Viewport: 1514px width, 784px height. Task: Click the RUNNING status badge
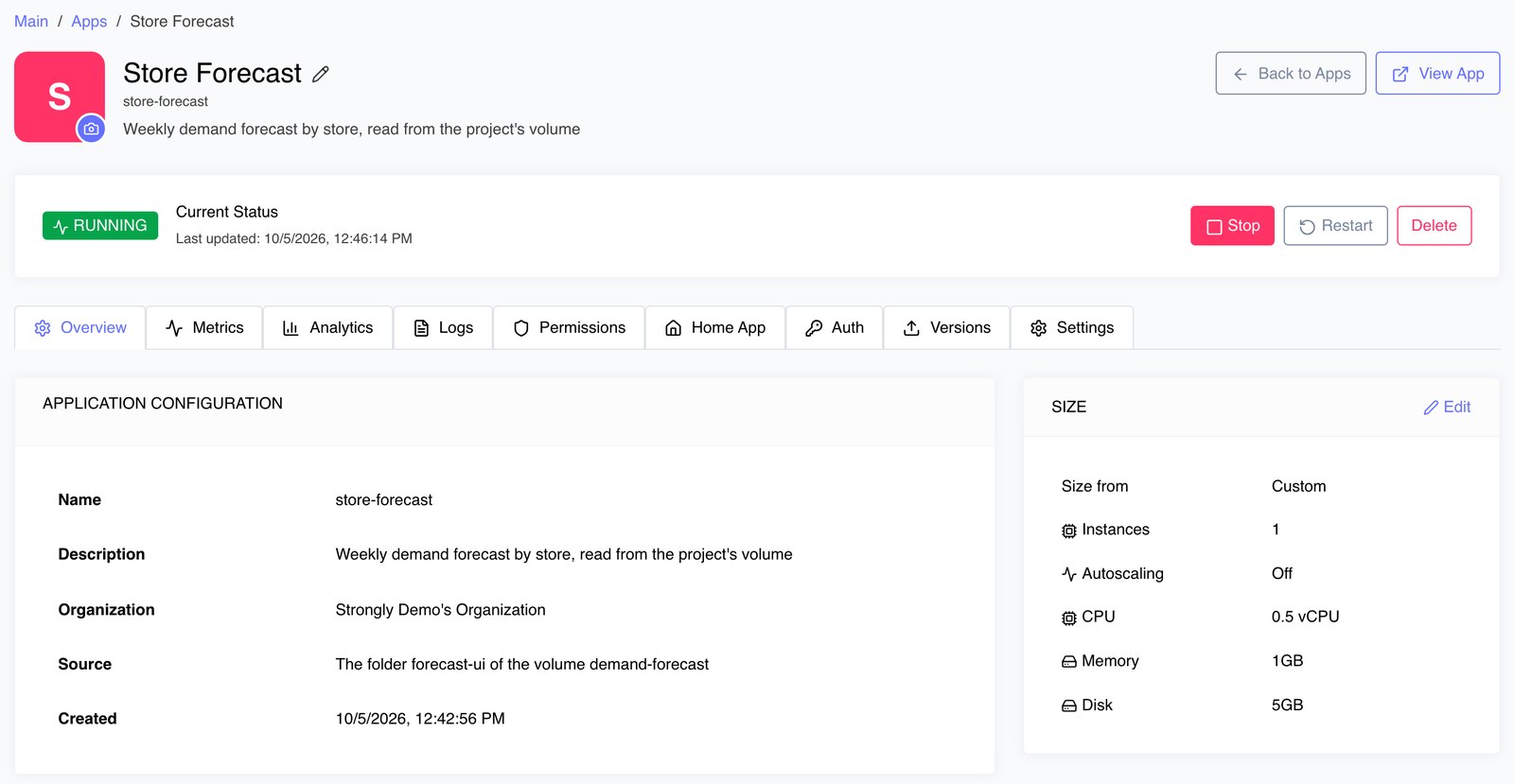pyautogui.click(x=100, y=225)
